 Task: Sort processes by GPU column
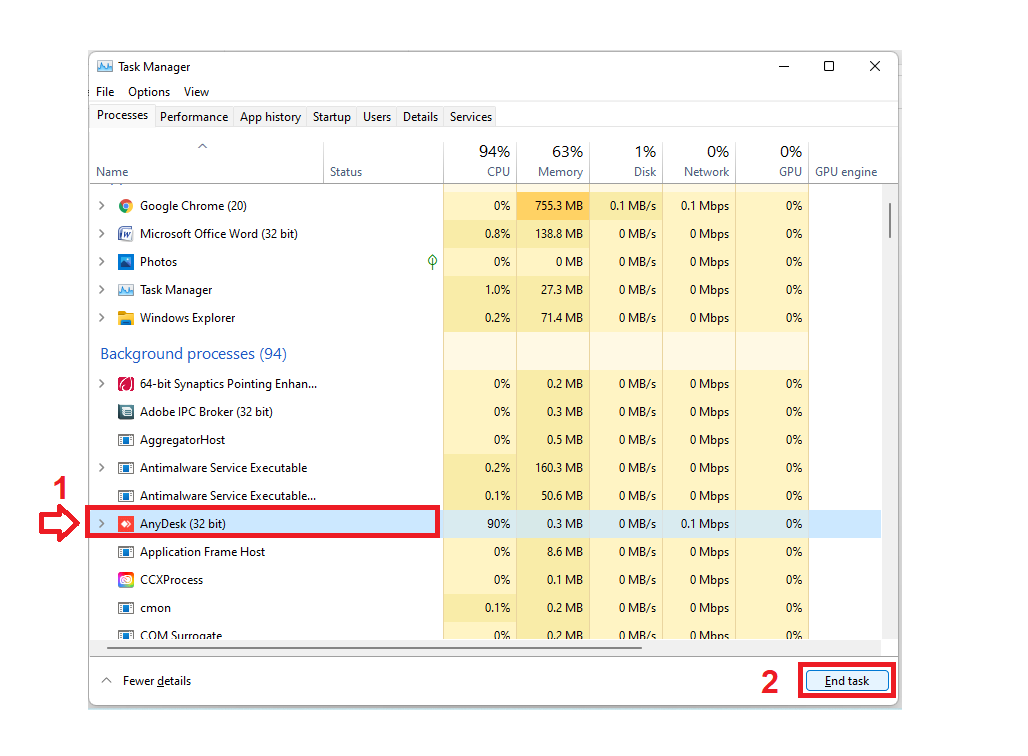(772, 163)
